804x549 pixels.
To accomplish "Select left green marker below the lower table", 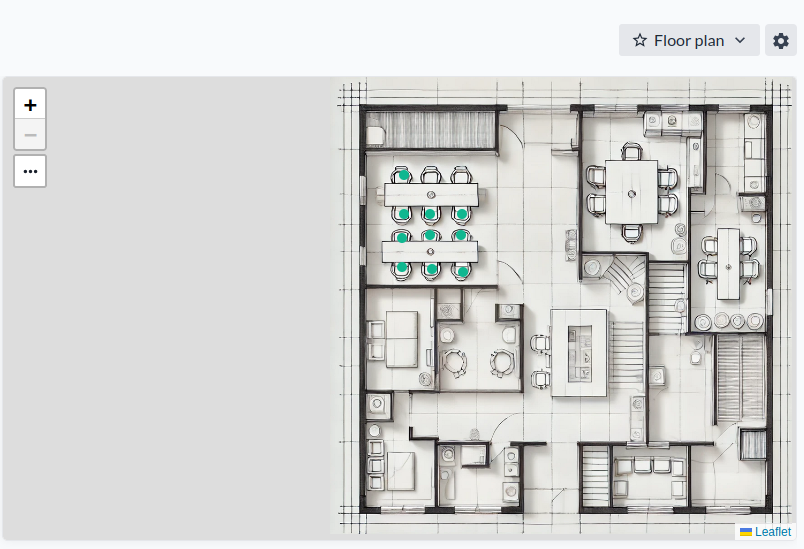I will click(x=402, y=267).
